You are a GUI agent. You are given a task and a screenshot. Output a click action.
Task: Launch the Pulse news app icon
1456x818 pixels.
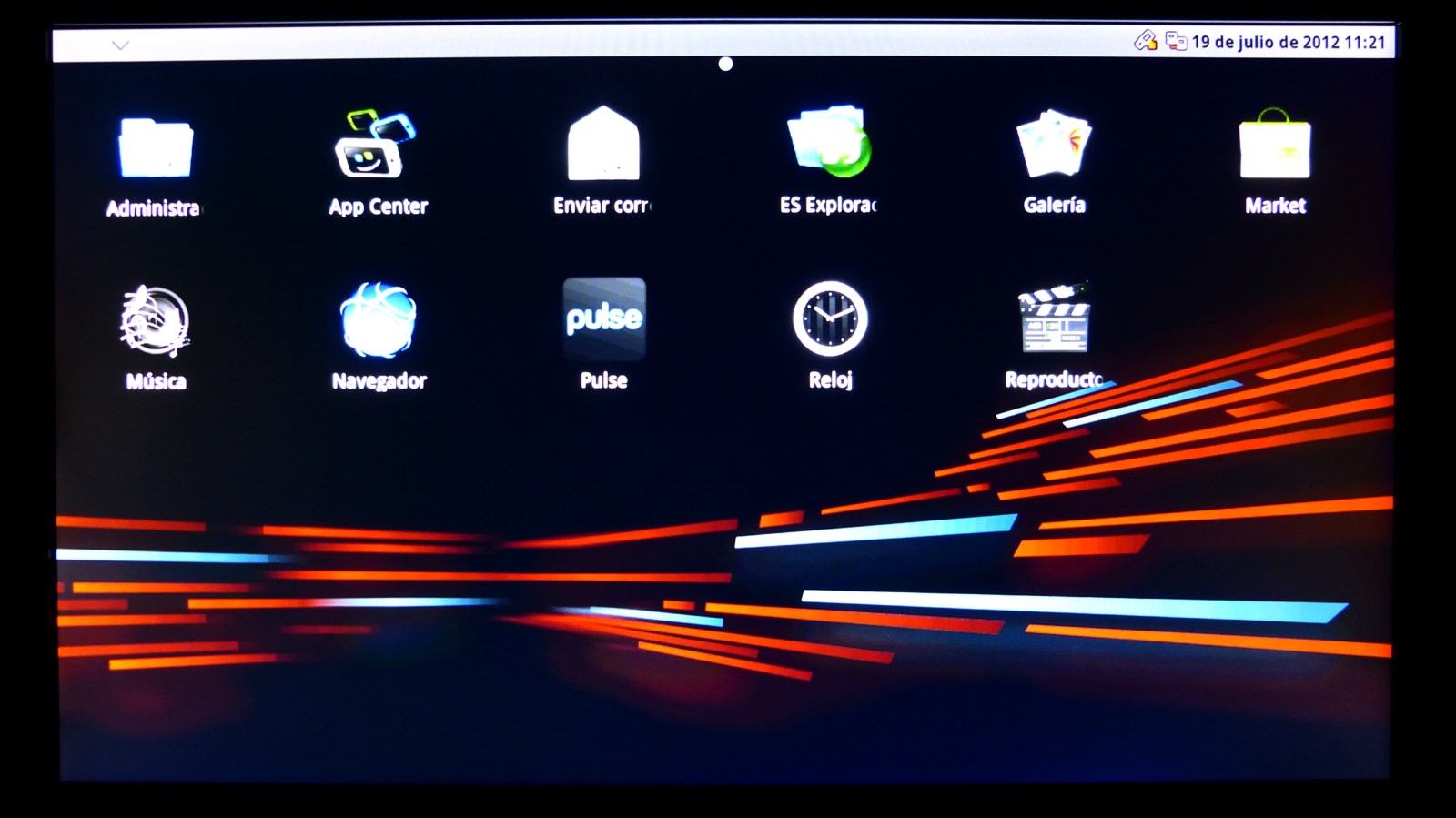pos(604,318)
